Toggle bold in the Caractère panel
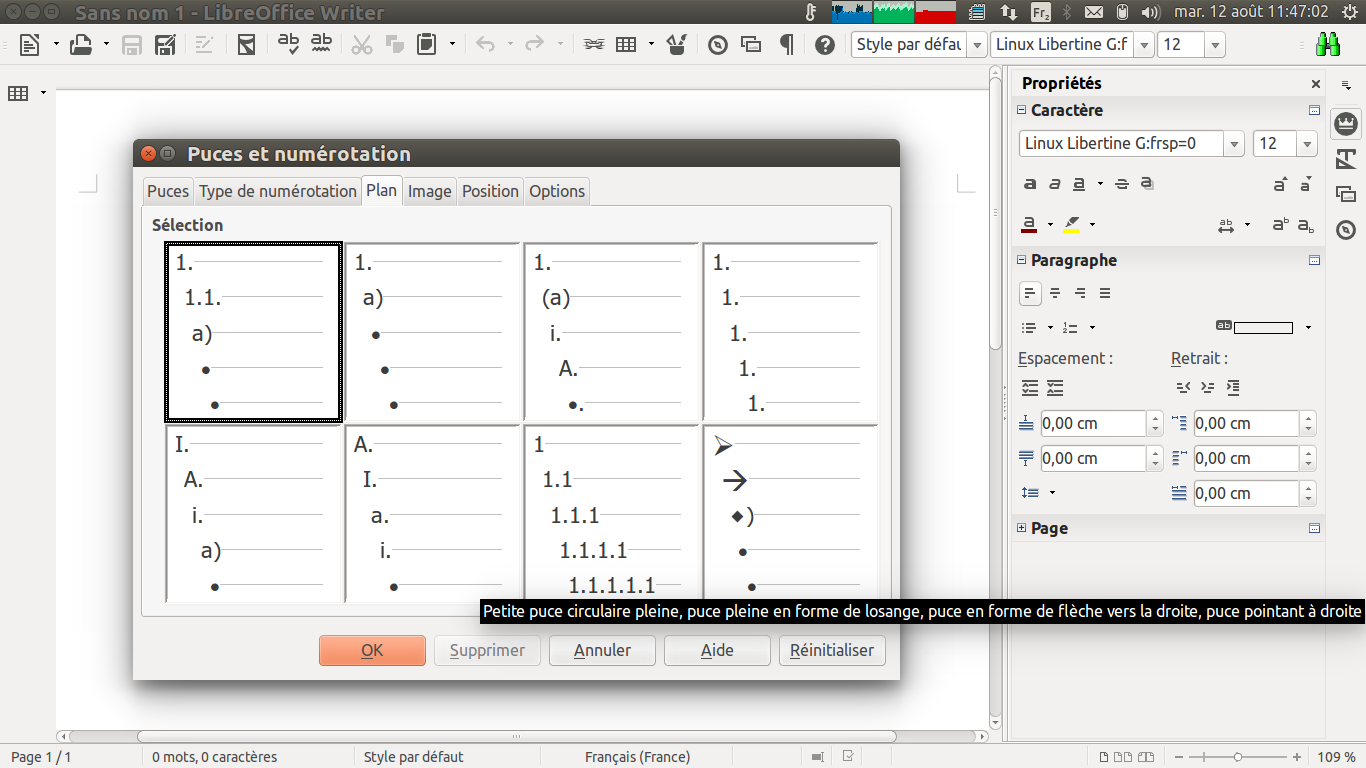The width and height of the screenshot is (1366, 768). (1030, 184)
